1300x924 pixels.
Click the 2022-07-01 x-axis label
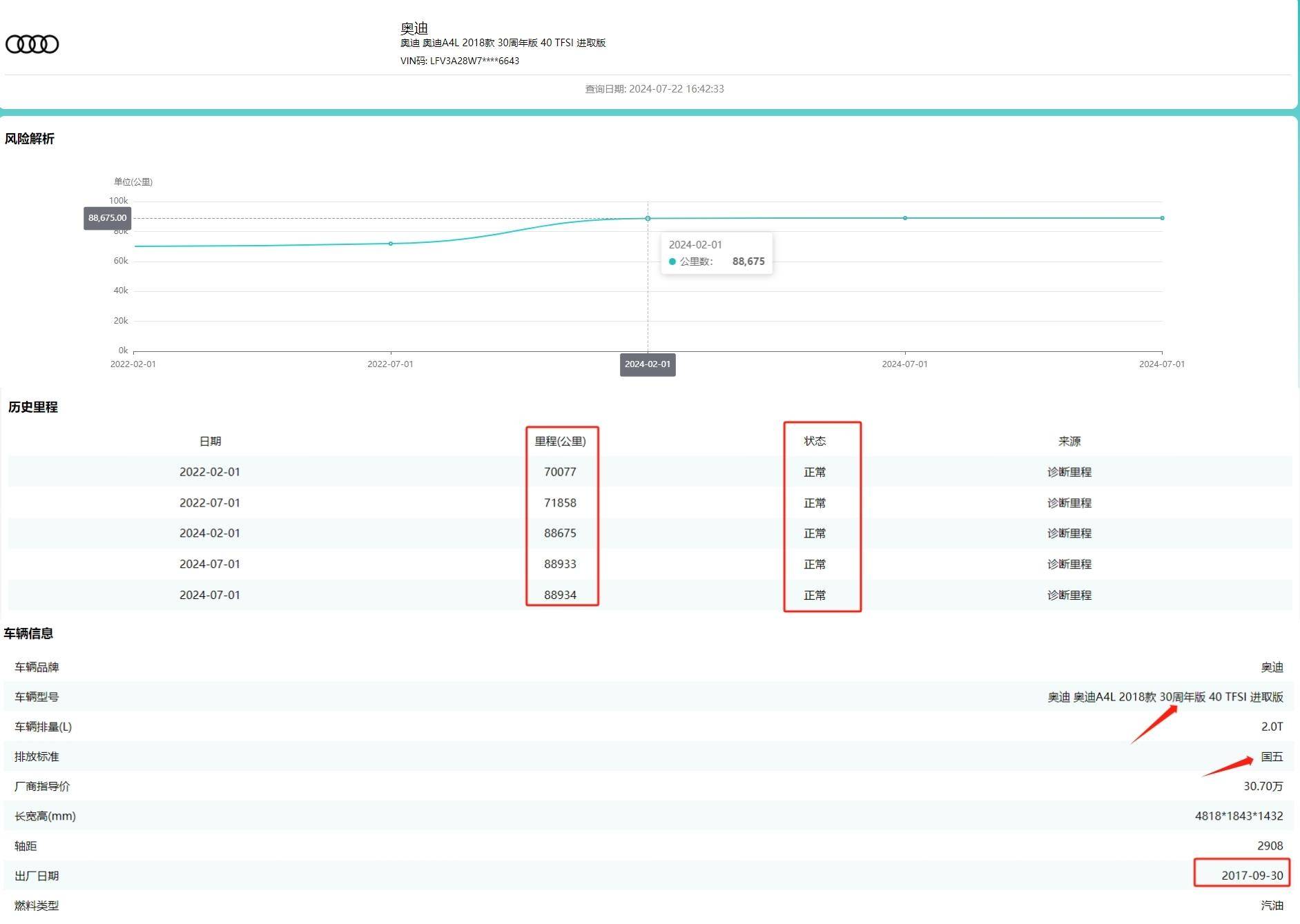pos(391,364)
